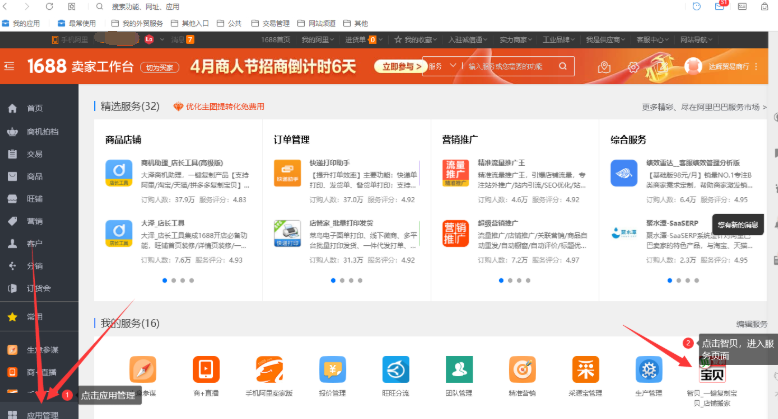The image size is (778, 419).
Task: Open 精准流量推广王 service card
Action: [x=515, y=181]
